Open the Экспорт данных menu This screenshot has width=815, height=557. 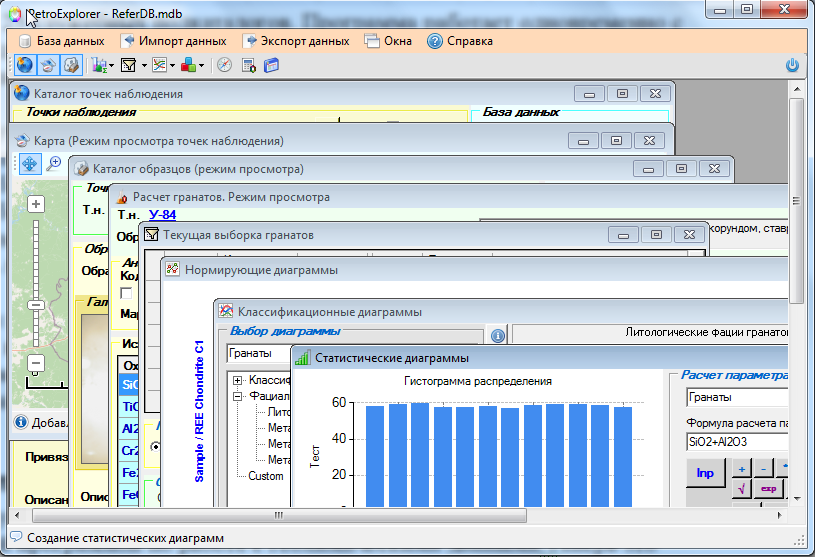pyautogui.click(x=295, y=41)
